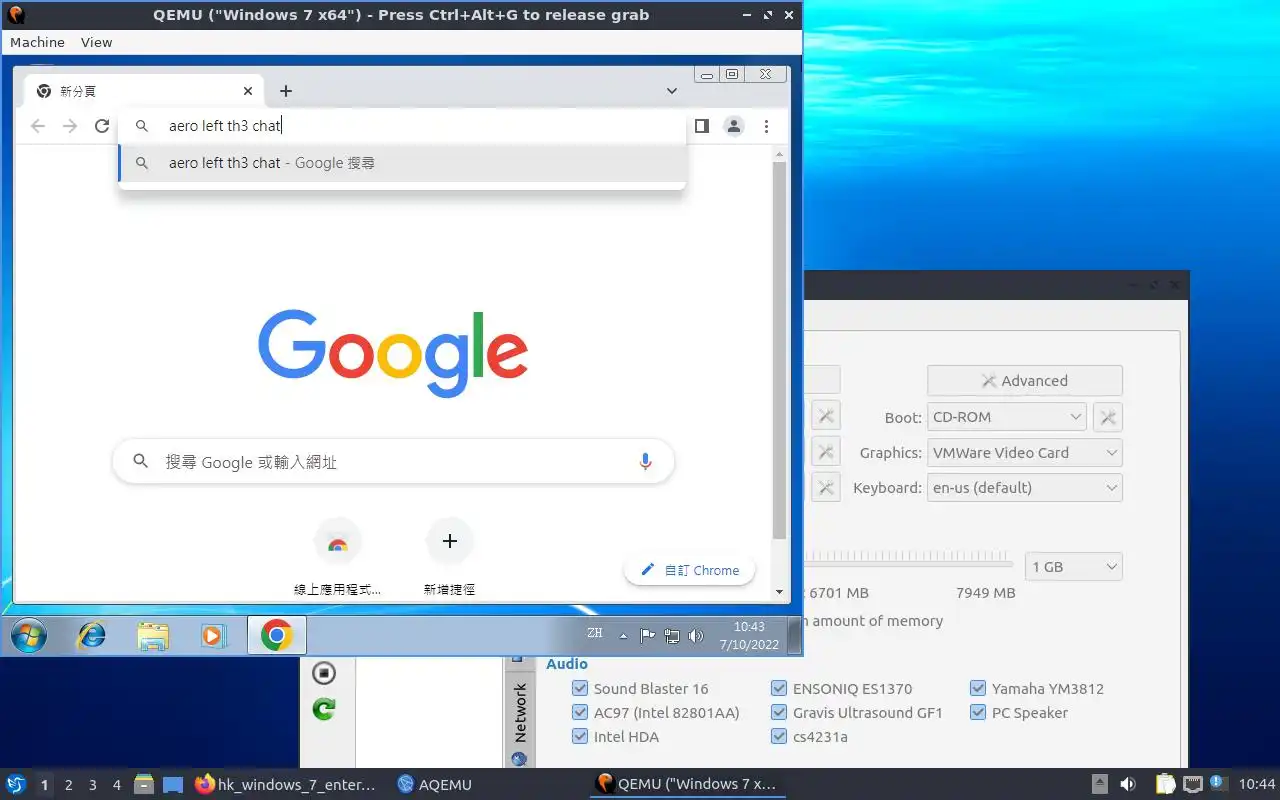The width and height of the screenshot is (1280, 800).
Task: Toggle Gravis Ultrasound GF1 checkbox
Action: 779,712
